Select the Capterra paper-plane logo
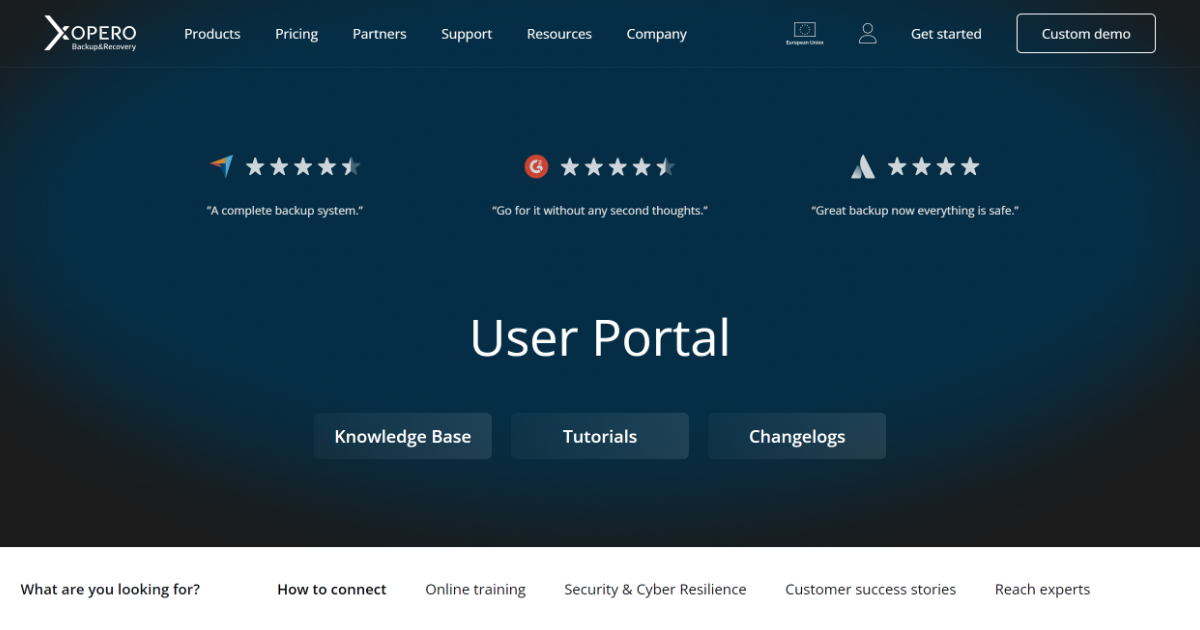The width and height of the screenshot is (1200, 630). point(220,166)
